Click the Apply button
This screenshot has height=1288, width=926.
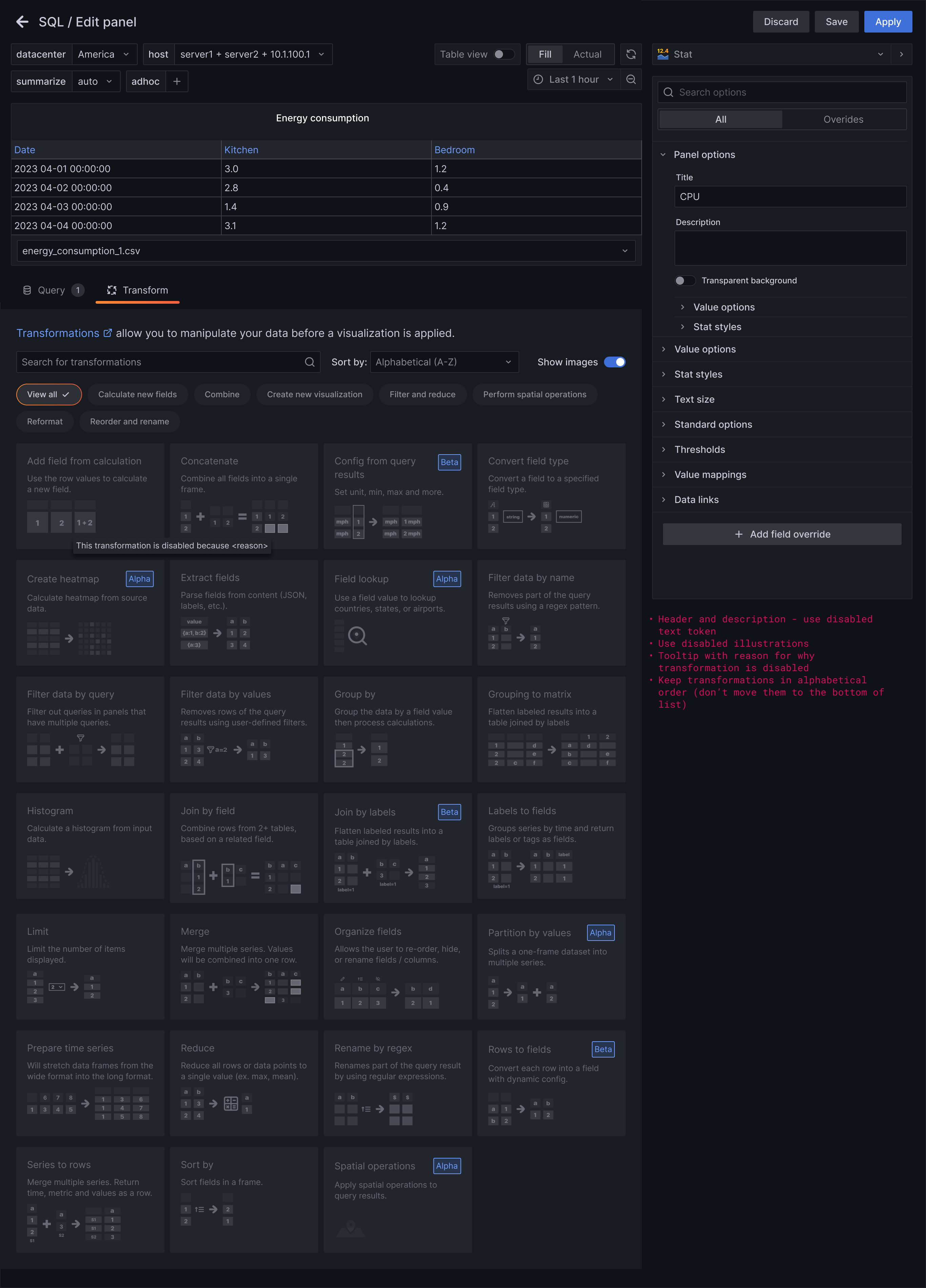point(887,22)
